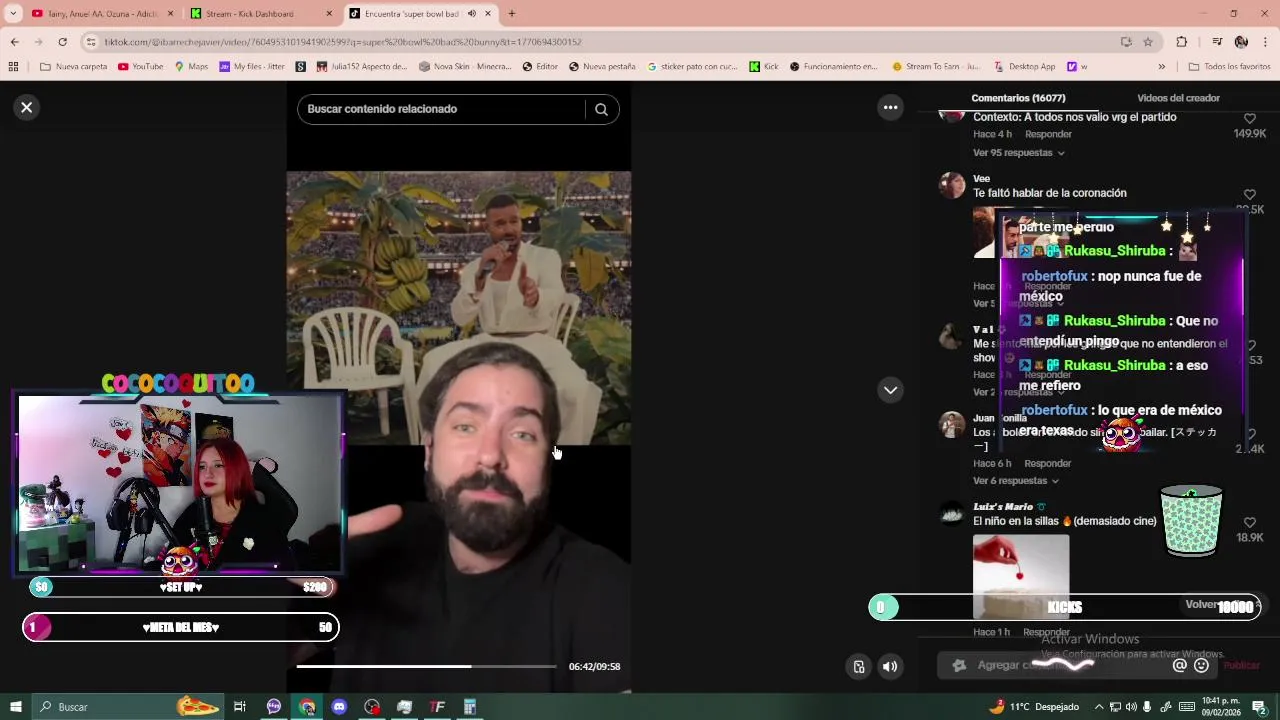The image size is (1280, 720).
Task: Open the Chrome three-dot menu
Action: pos(1266,42)
